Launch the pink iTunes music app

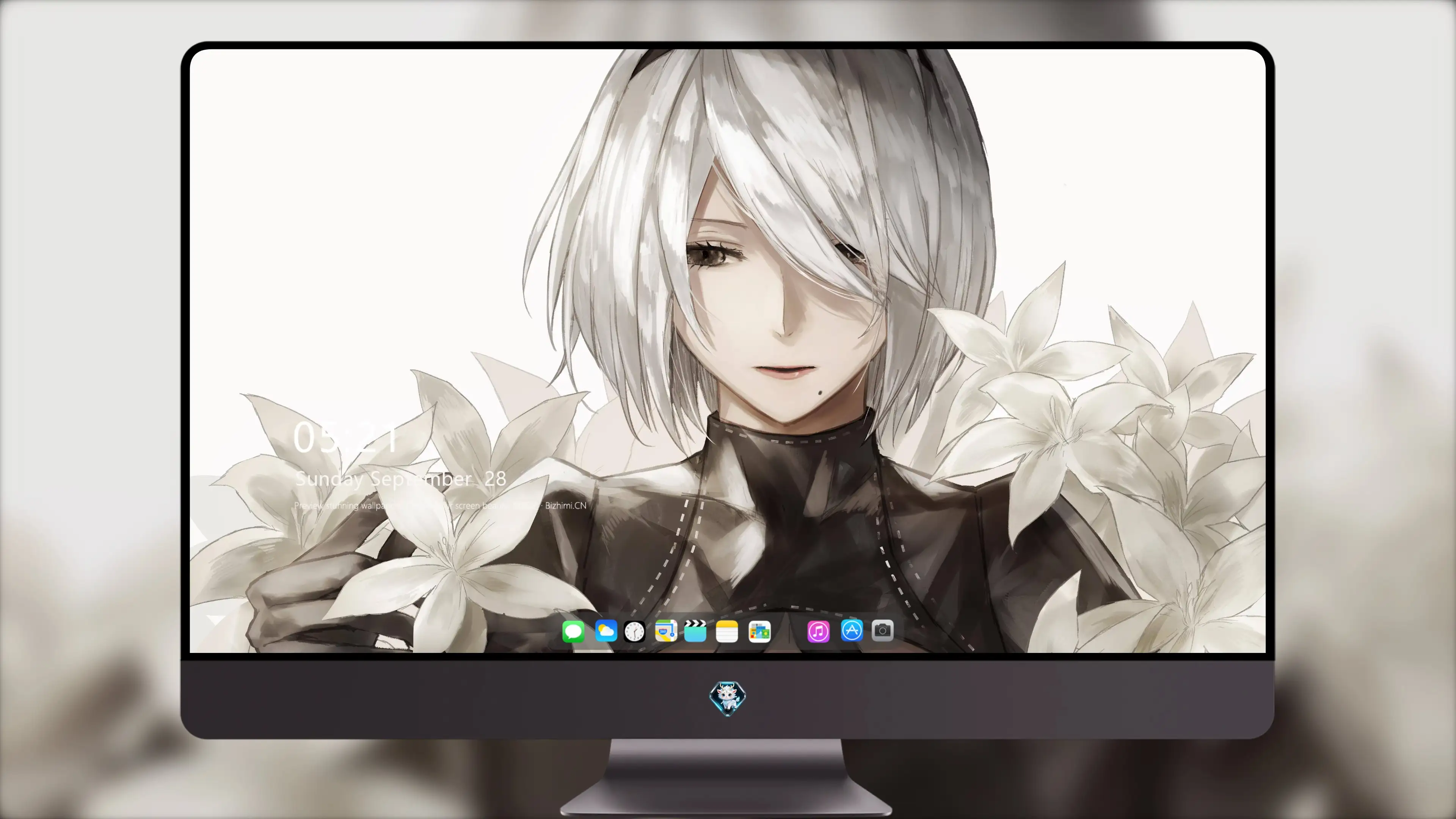(819, 631)
